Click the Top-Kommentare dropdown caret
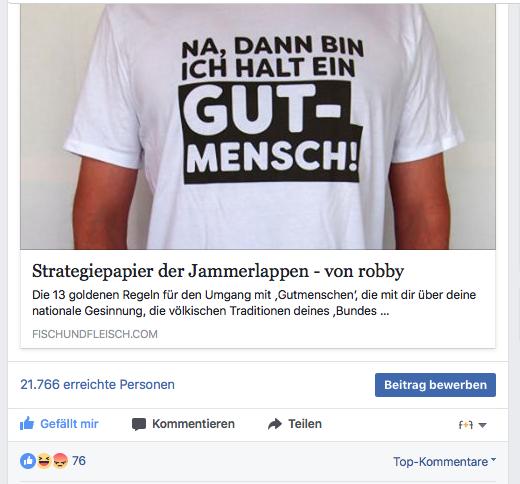 point(493,459)
